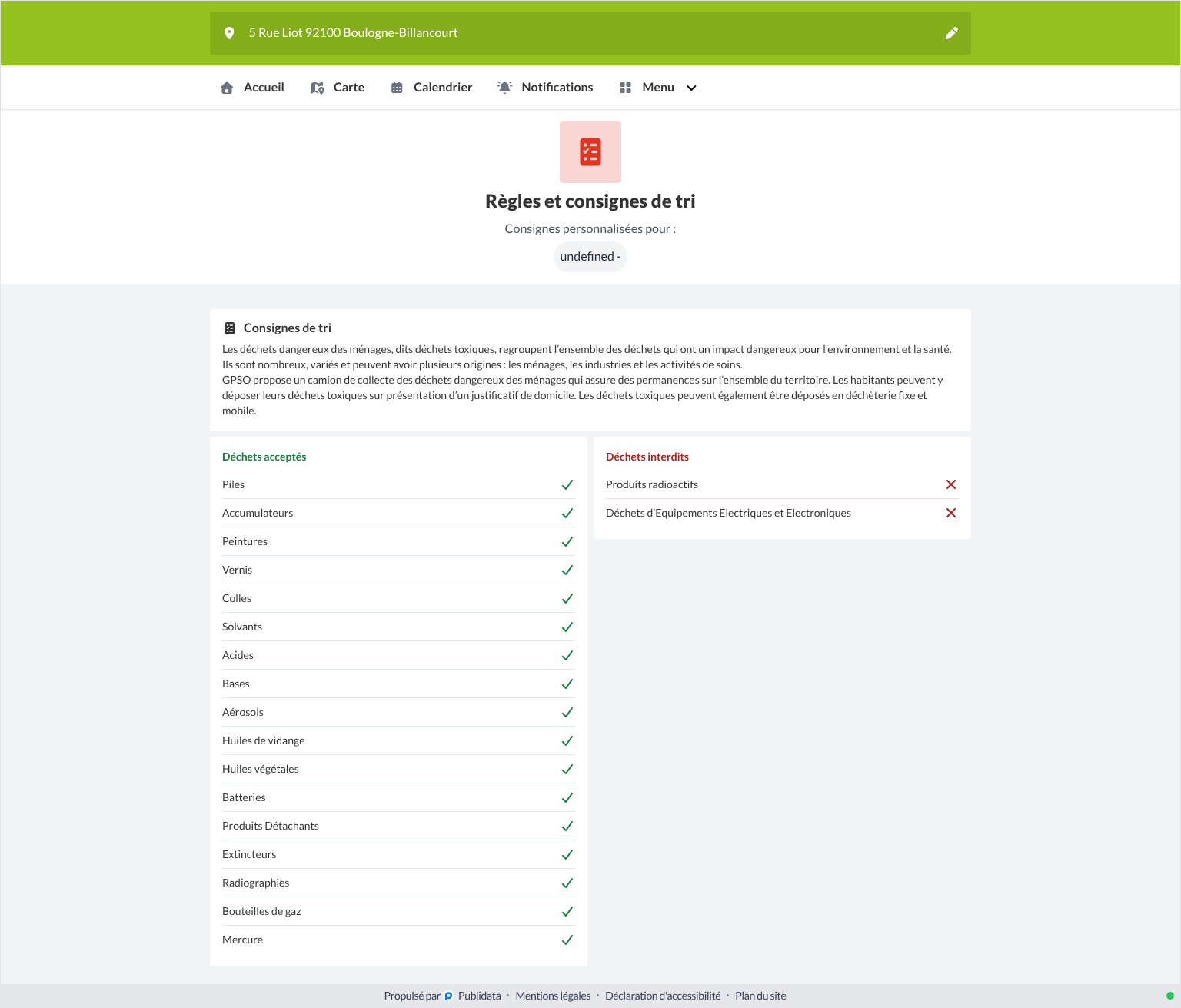The image size is (1181, 1008).
Task: Click the address field 5 Rue Liot
Action: point(590,33)
